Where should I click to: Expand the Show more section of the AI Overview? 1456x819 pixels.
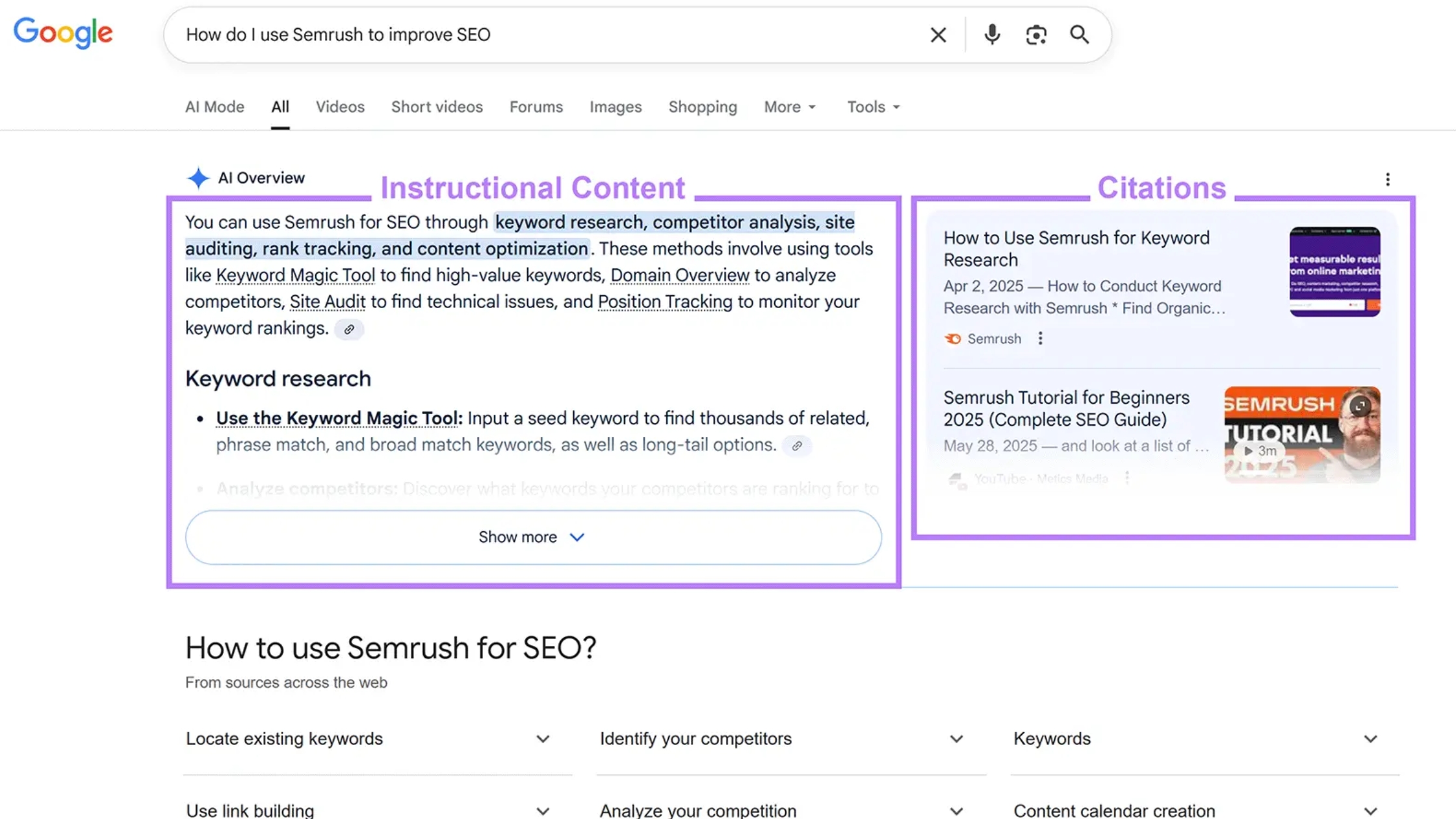click(x=532, y=537)
